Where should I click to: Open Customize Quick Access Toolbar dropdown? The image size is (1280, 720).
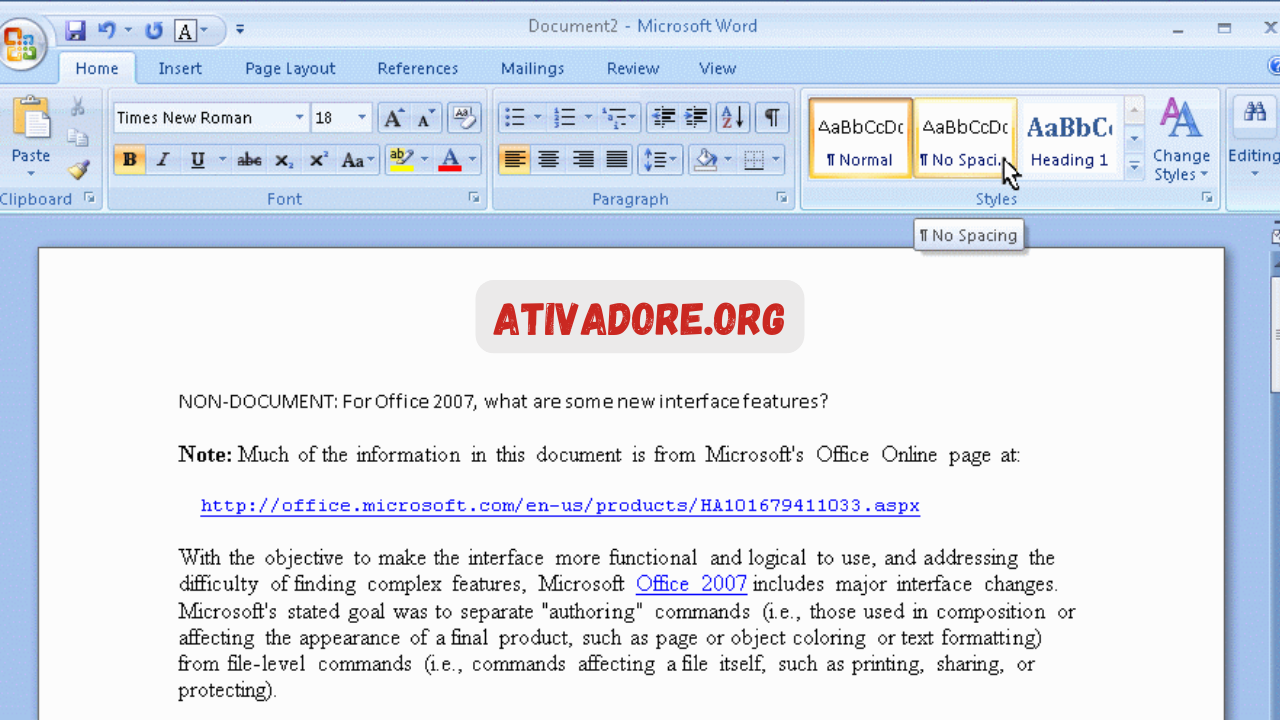240,30
